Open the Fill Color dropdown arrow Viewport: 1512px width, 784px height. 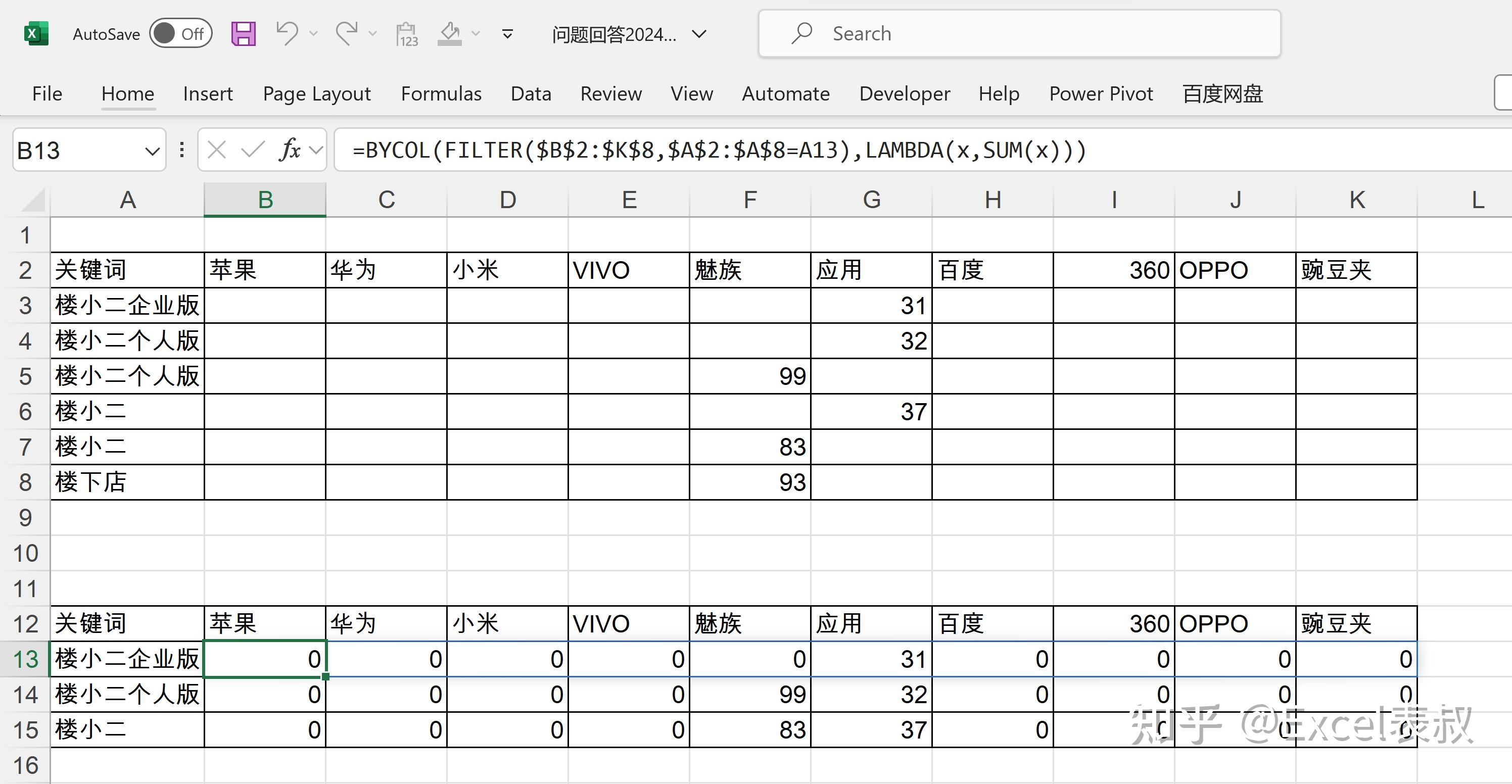(476, 34)
